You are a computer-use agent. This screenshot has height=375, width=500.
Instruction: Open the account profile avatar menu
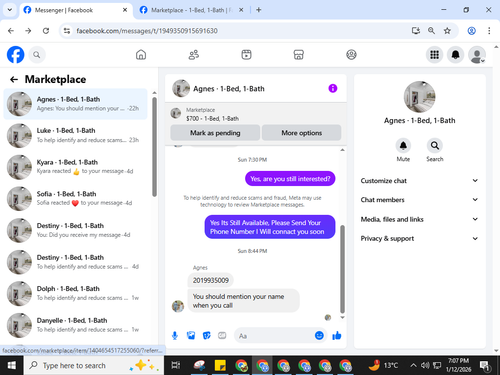[477, 55]
